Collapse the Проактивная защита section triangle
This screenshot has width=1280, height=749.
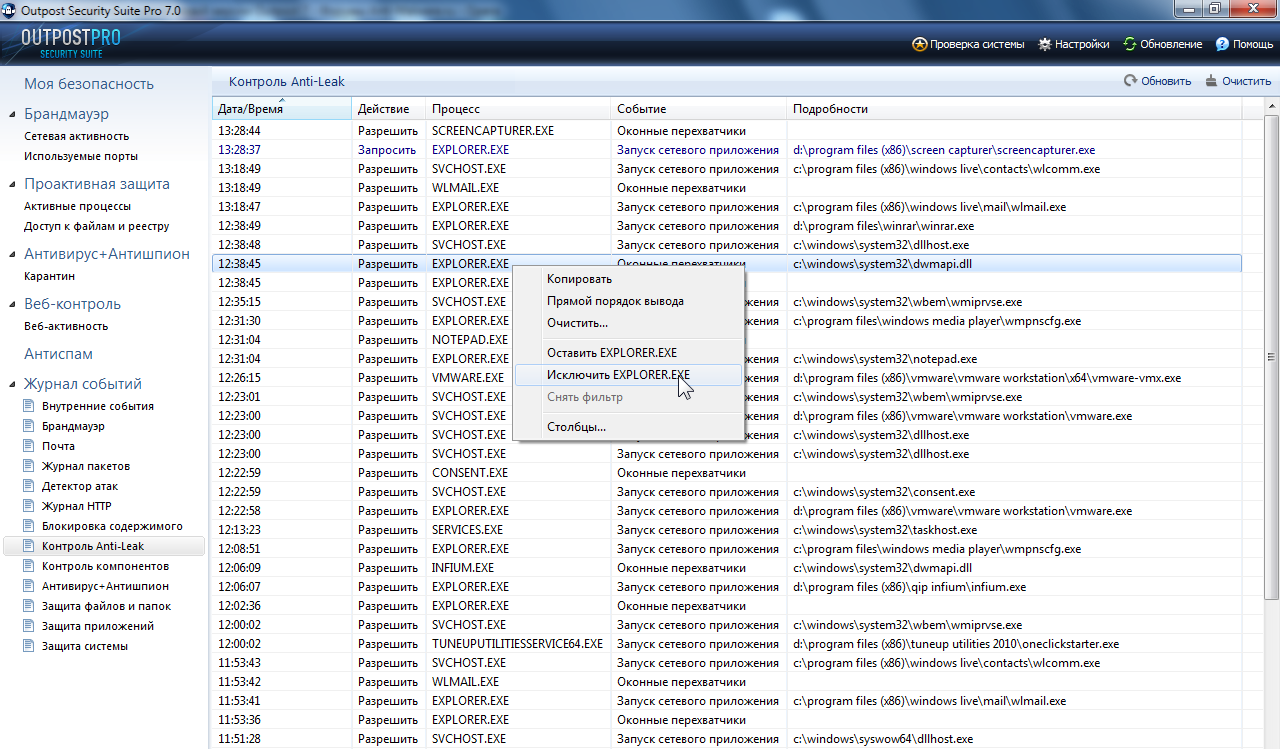click(x=13, y=185)
